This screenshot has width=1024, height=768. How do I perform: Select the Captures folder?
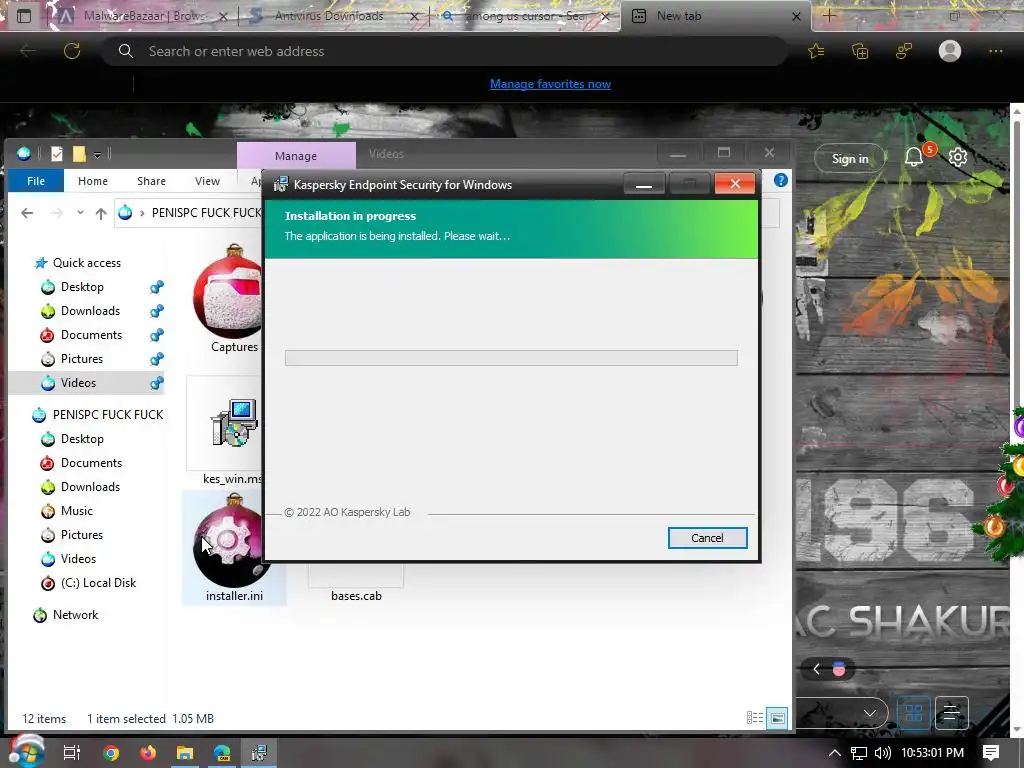(x=230, y=300)
